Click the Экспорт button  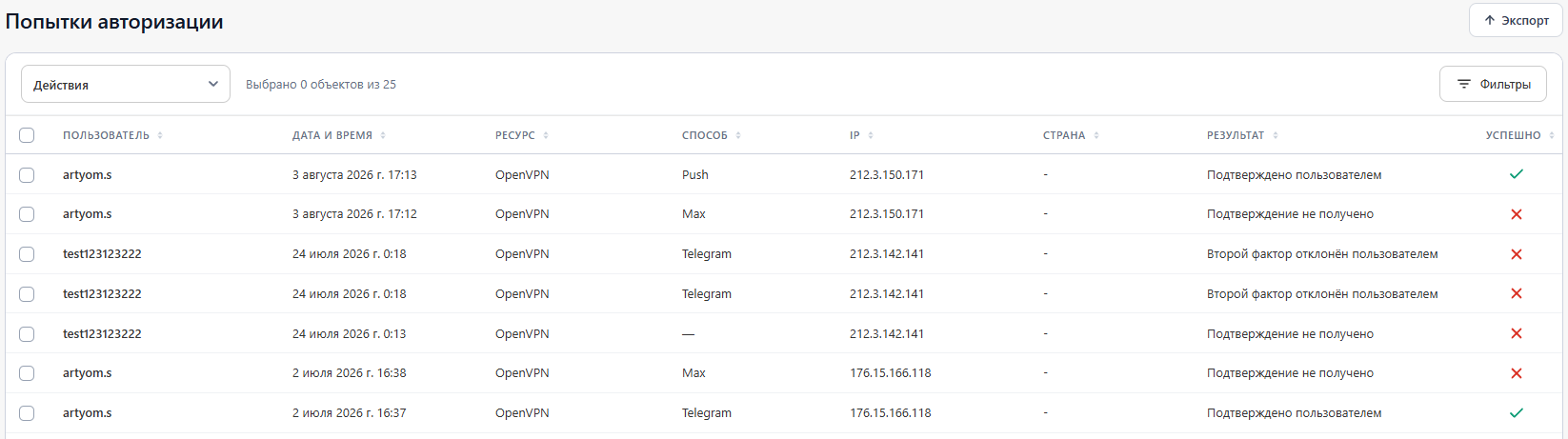pyautogui.click(x=1516, y=20)
